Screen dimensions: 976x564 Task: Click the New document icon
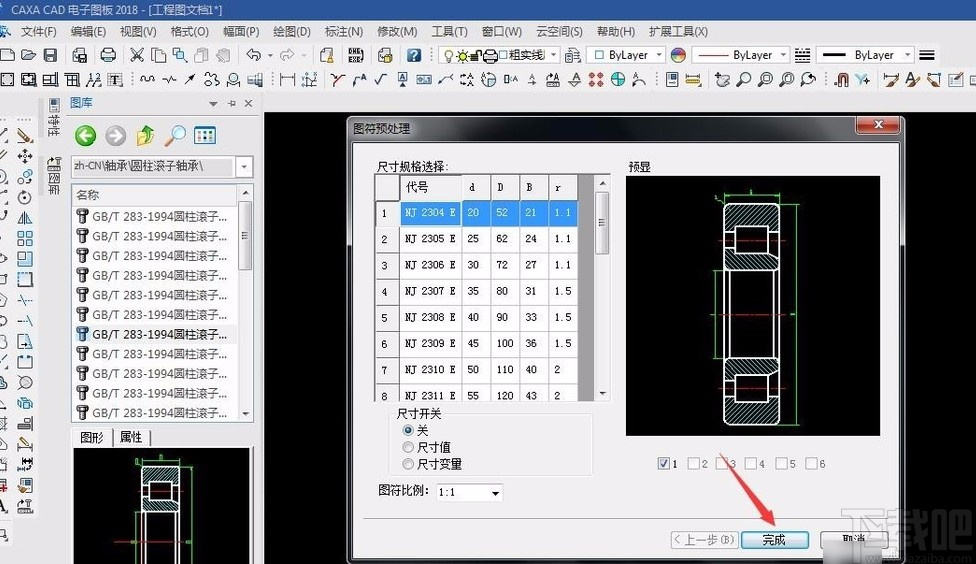[x=7, y=55]
